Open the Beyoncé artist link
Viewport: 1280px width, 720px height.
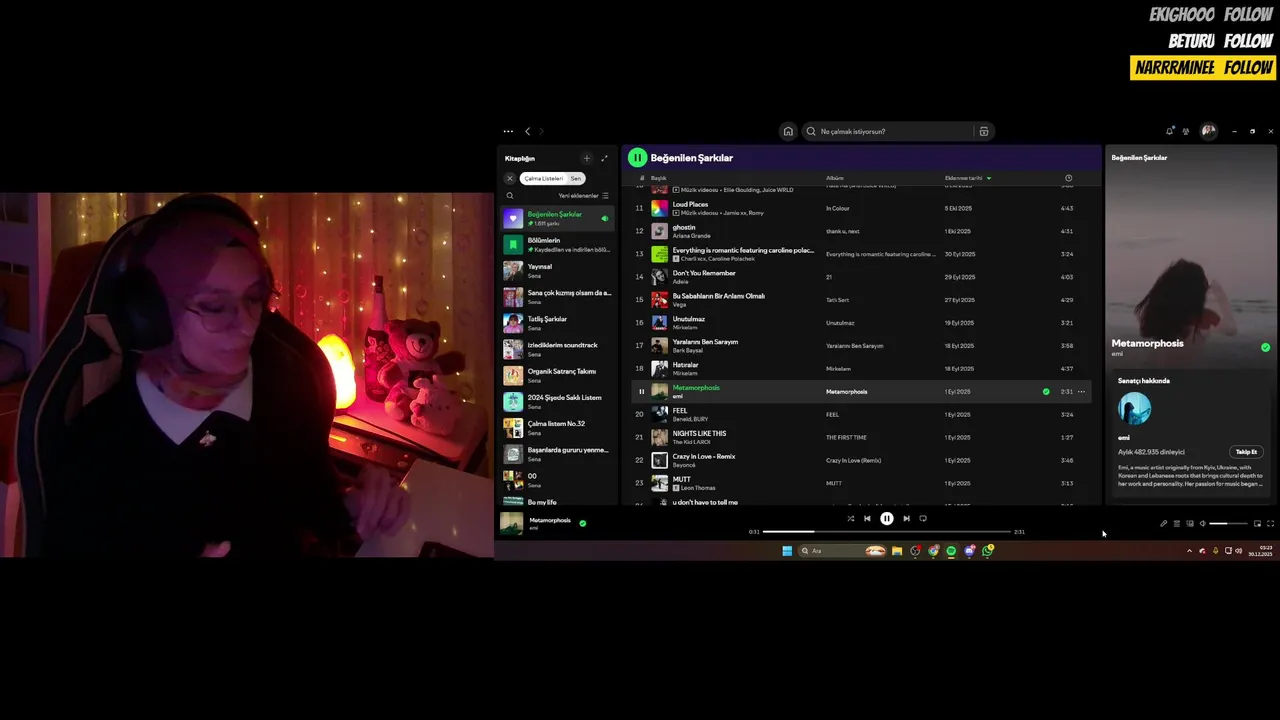pyautogui.click(x=684, y=466)
